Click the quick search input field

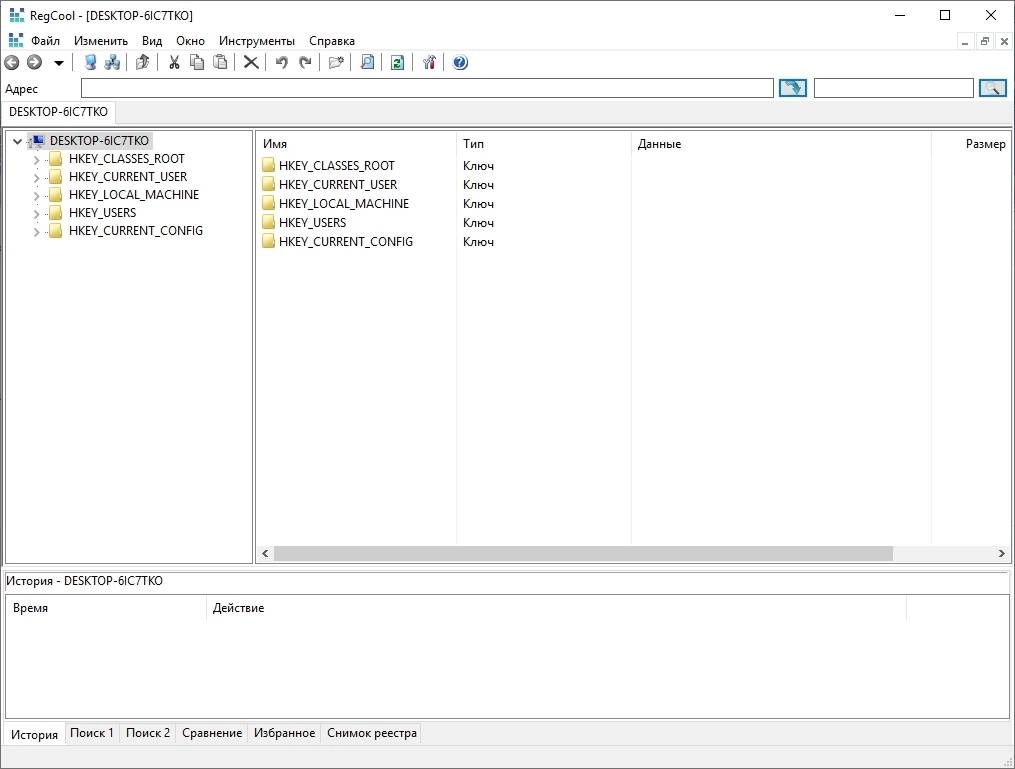click(x=893, y=88)
